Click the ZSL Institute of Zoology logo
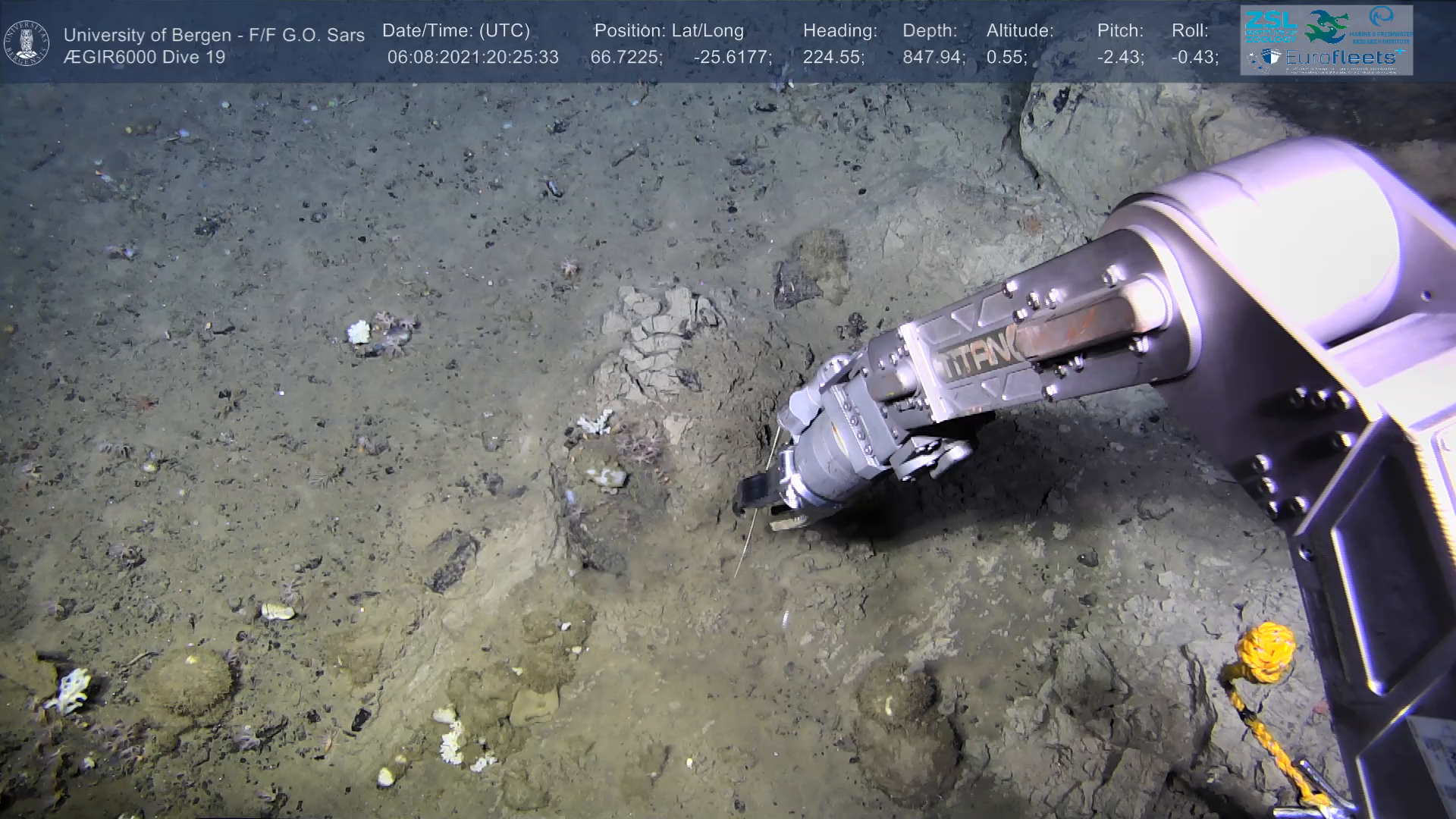The width and height of the screenshot is (1456, 819). [1269, 27]
